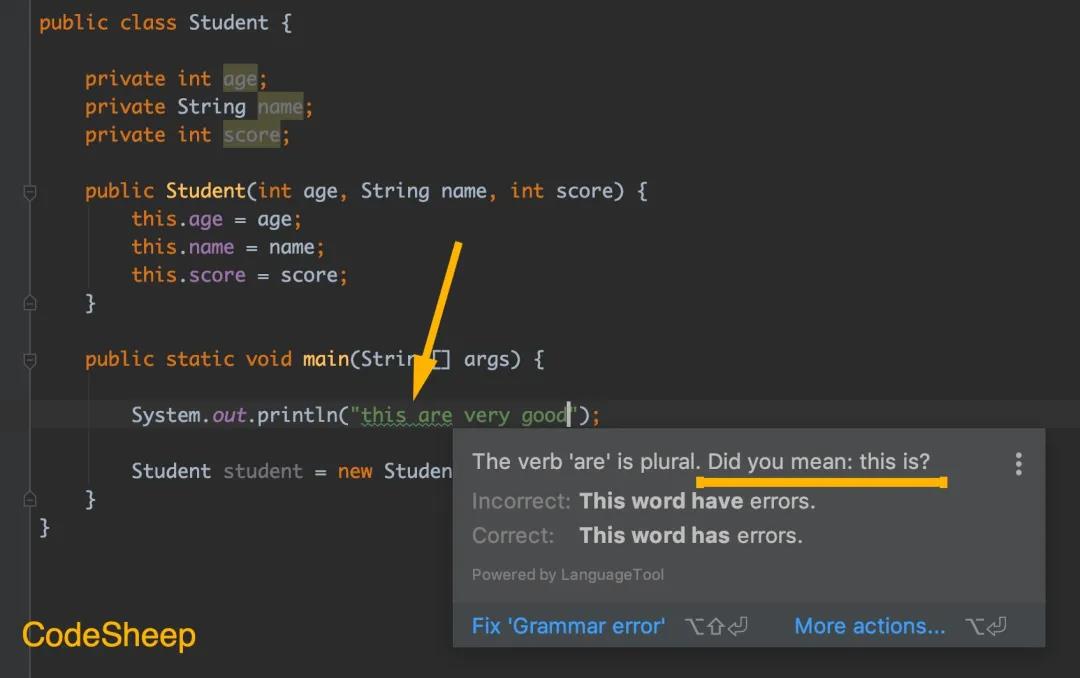Click the println method call
1080x678 pixels.
(297, 415)
